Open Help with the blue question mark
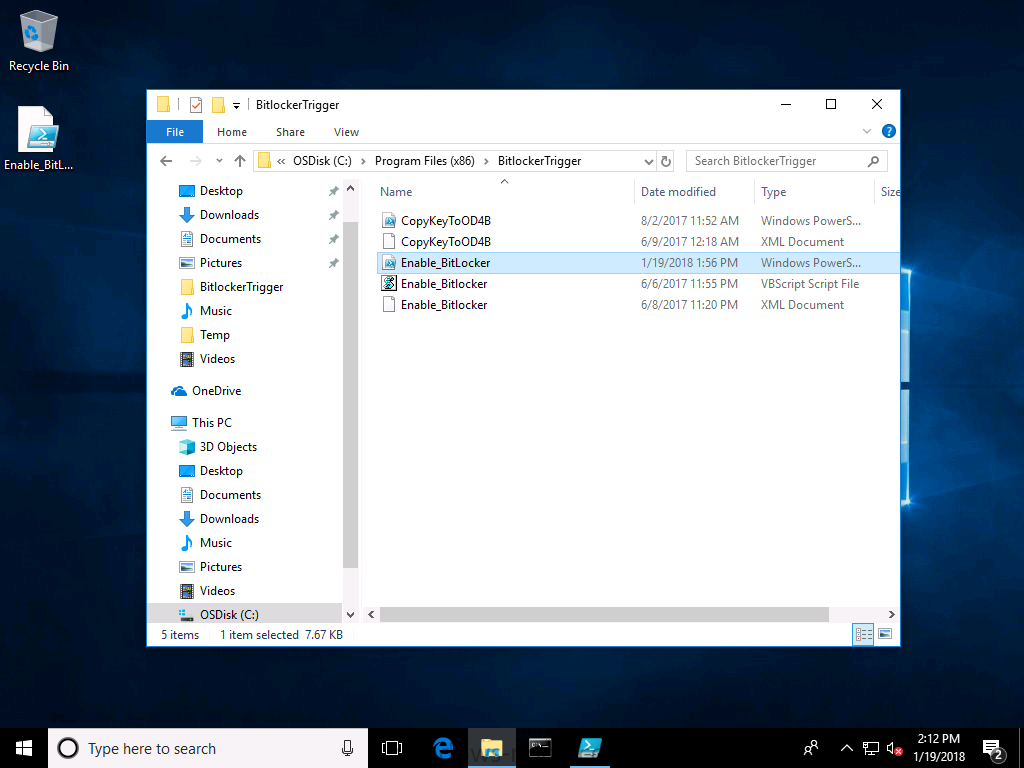 888,131
